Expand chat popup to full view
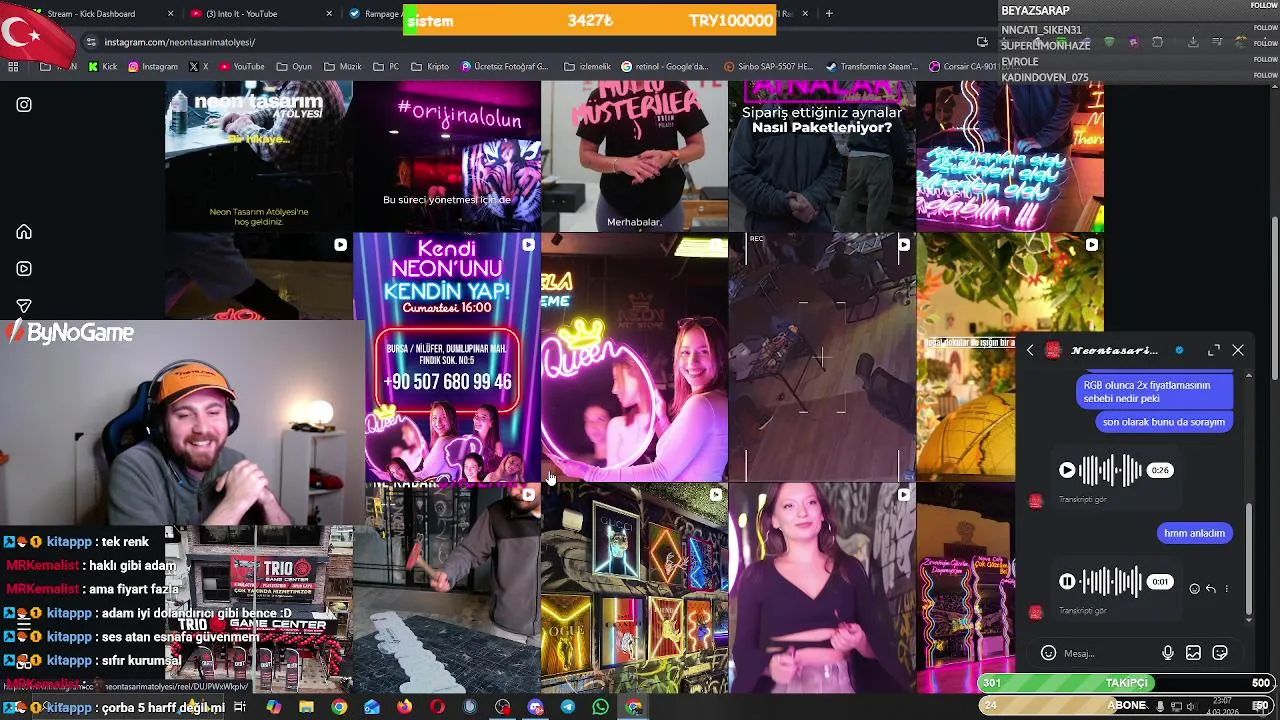 1213,350
